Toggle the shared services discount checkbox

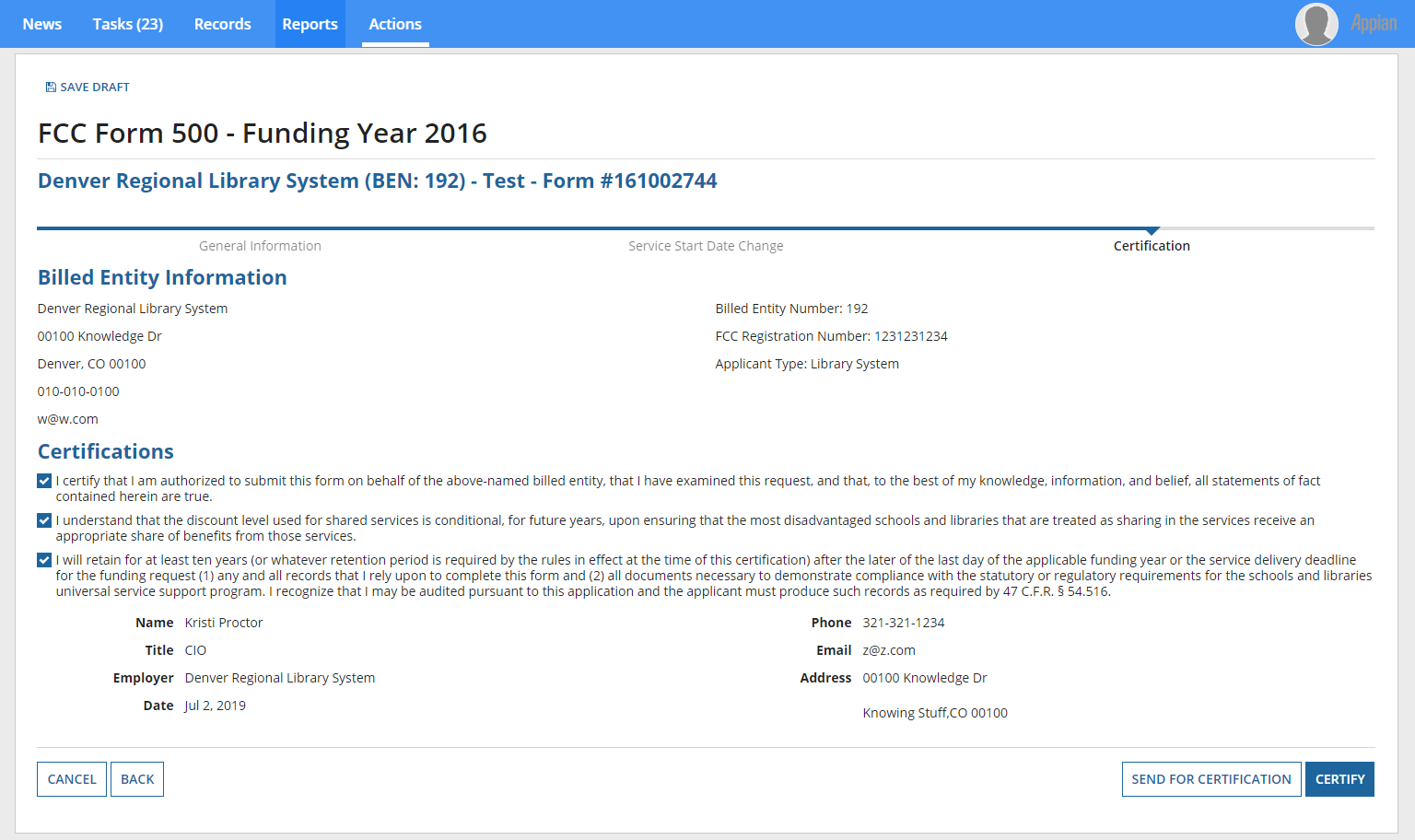(x=44, y=520)
